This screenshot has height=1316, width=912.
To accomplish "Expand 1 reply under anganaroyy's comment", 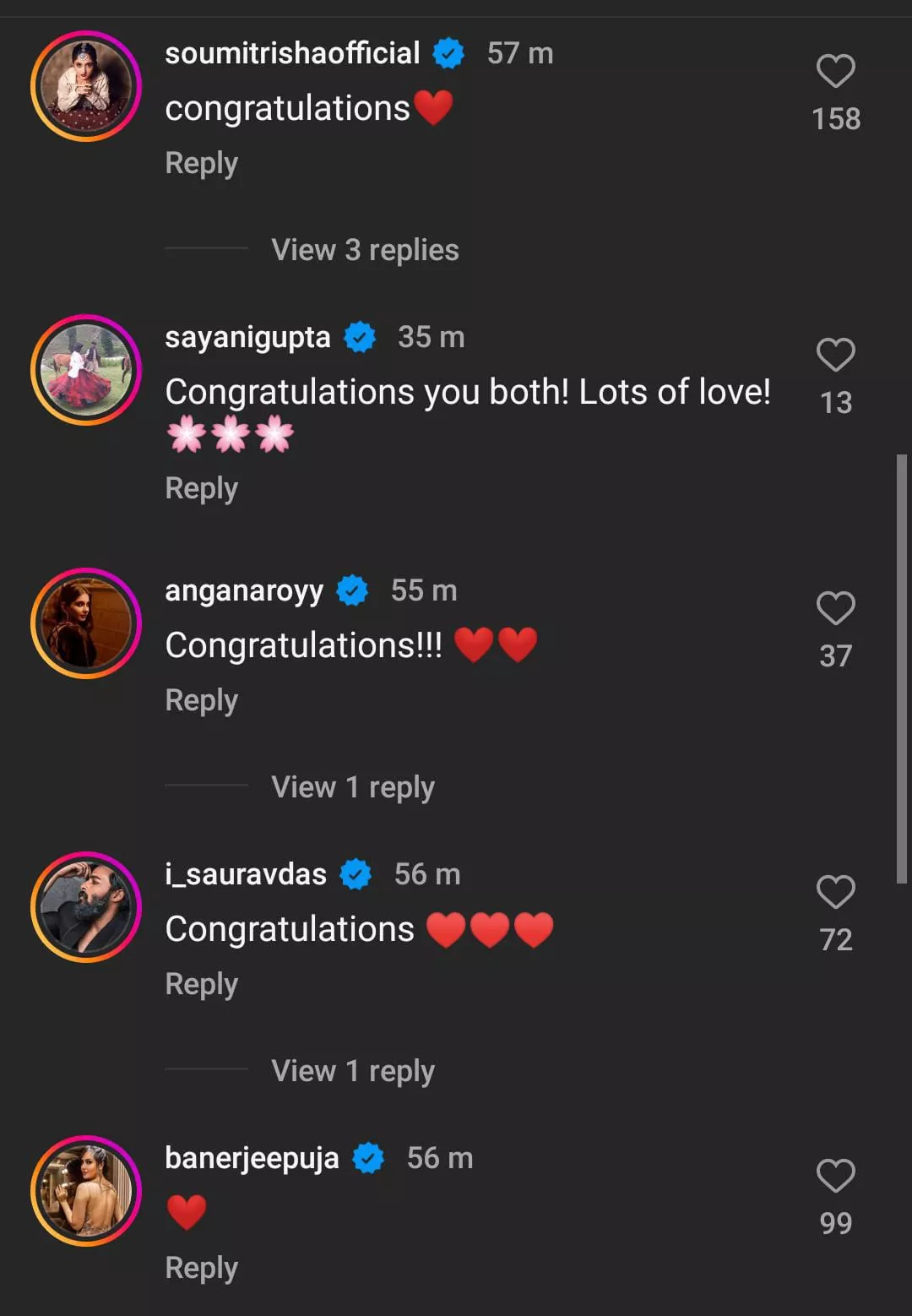I will (x=352, y=787).
